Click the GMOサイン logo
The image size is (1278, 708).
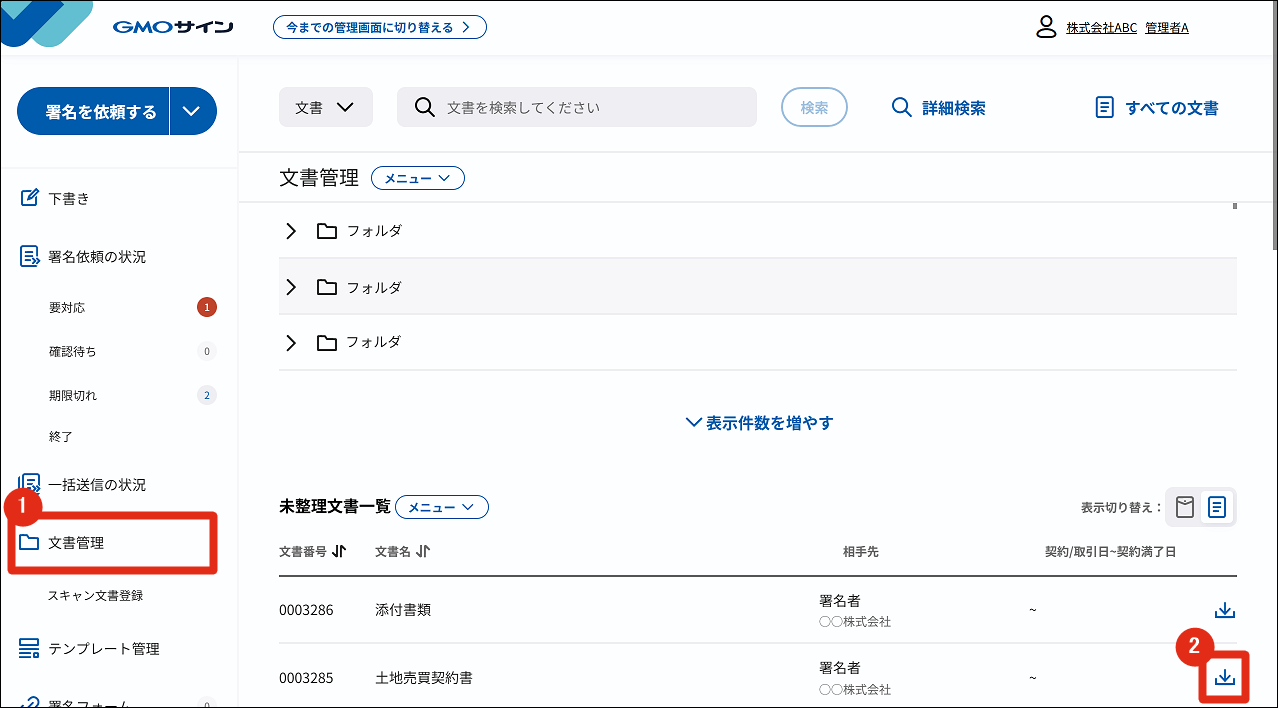(x=173, y=27)
